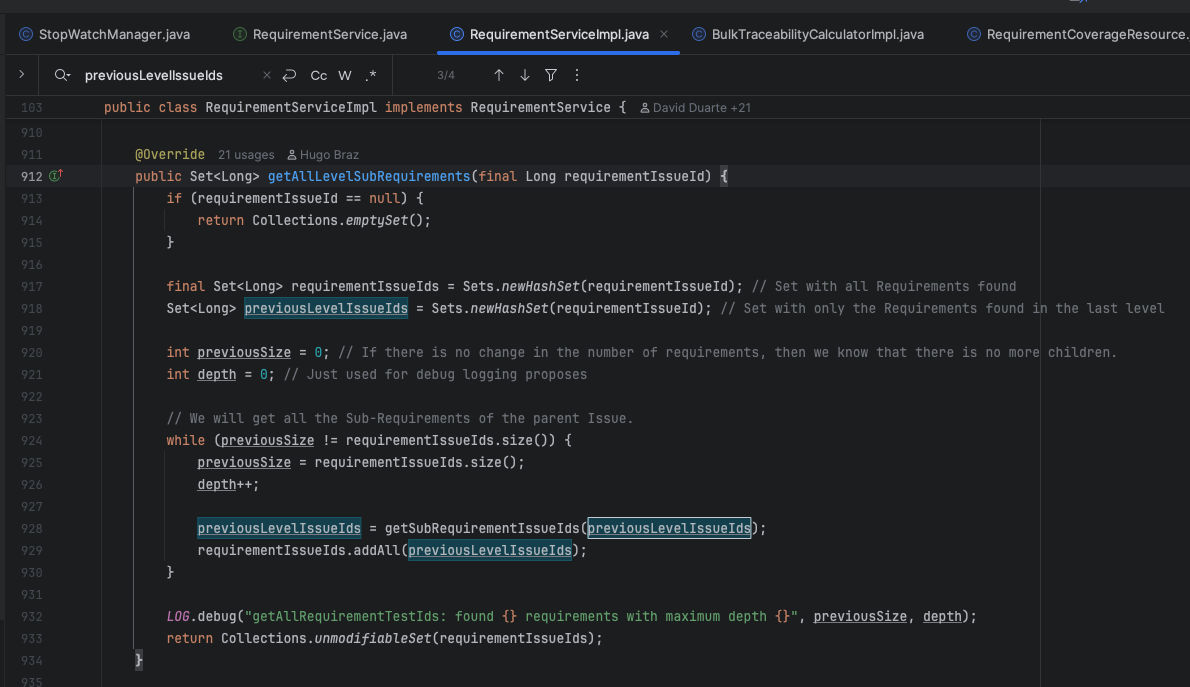Click the 21 usages inlay link

246,155
